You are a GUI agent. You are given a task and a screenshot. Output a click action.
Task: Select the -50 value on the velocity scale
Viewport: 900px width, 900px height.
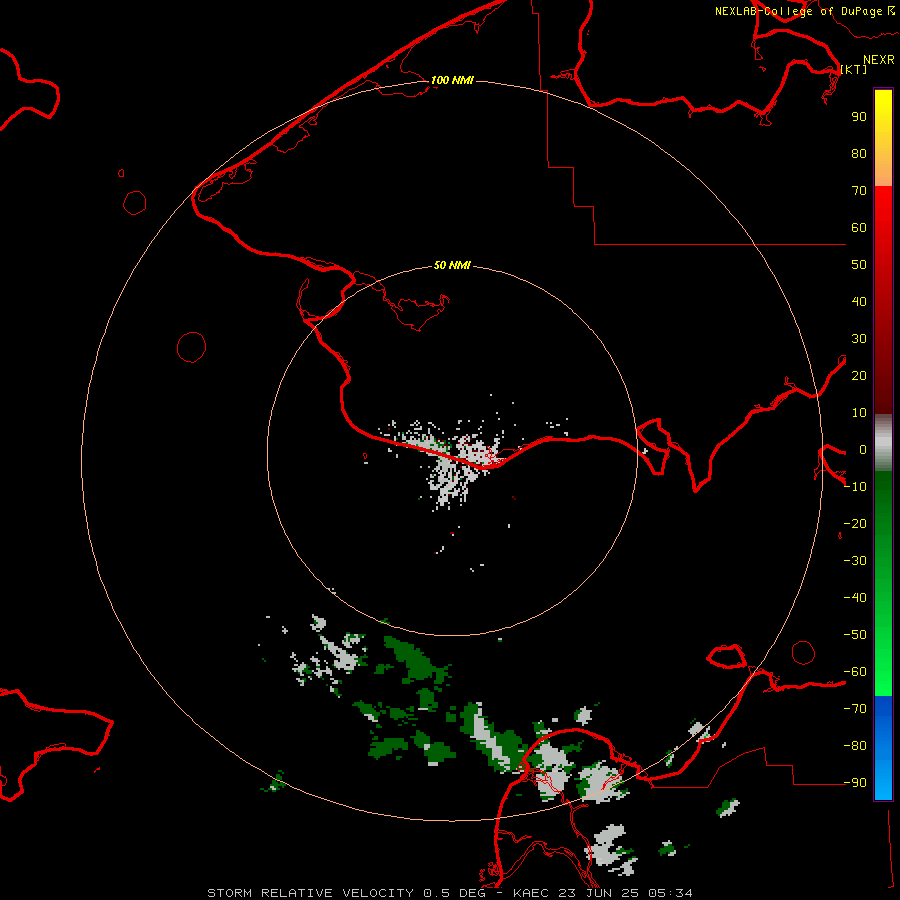(855, 635)
